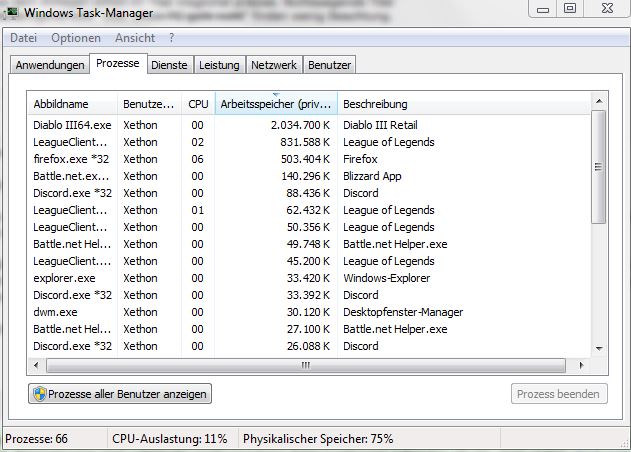This screenshot has width=631, height=452.
Task: Click the vertical scrollbar thumb
Action: pyautogui.click(x=599, y=167)
